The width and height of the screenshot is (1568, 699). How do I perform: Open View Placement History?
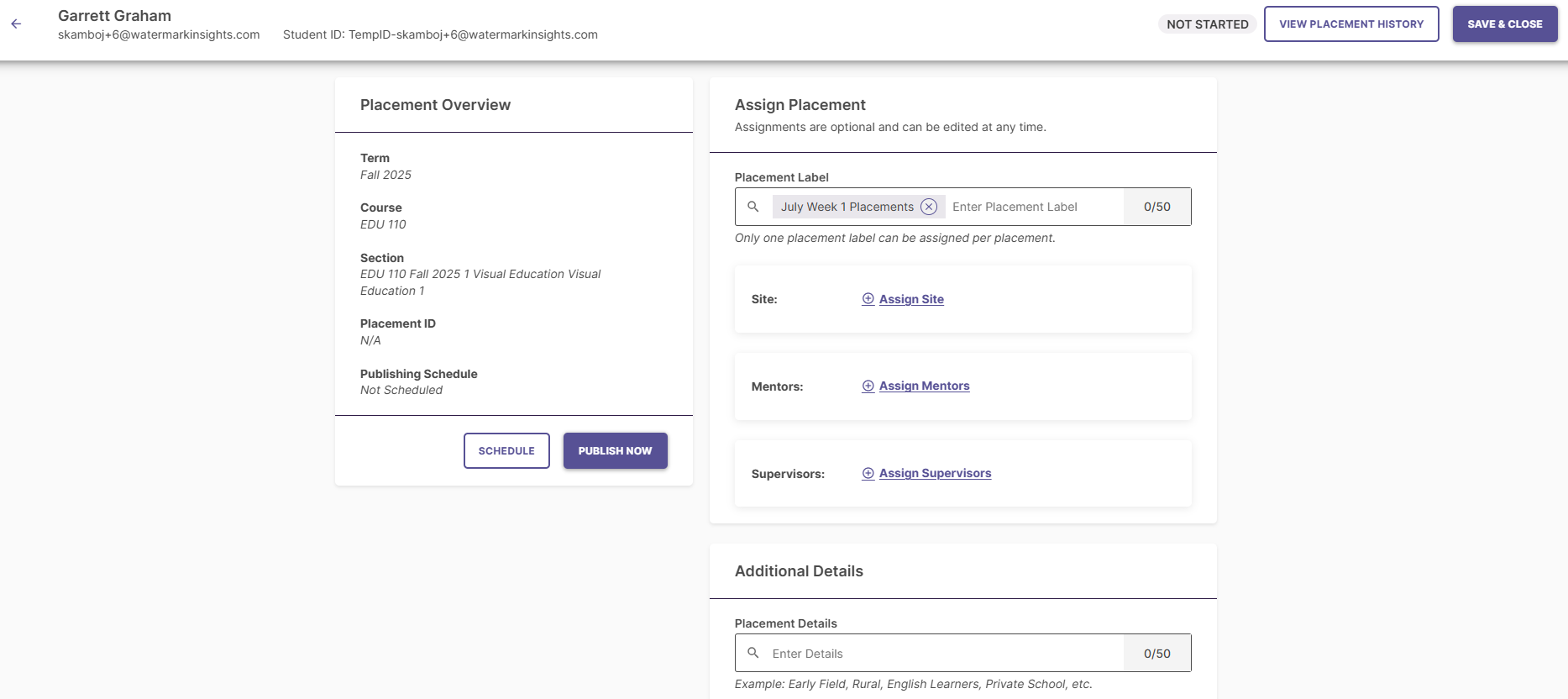(x=1351, y=24)
